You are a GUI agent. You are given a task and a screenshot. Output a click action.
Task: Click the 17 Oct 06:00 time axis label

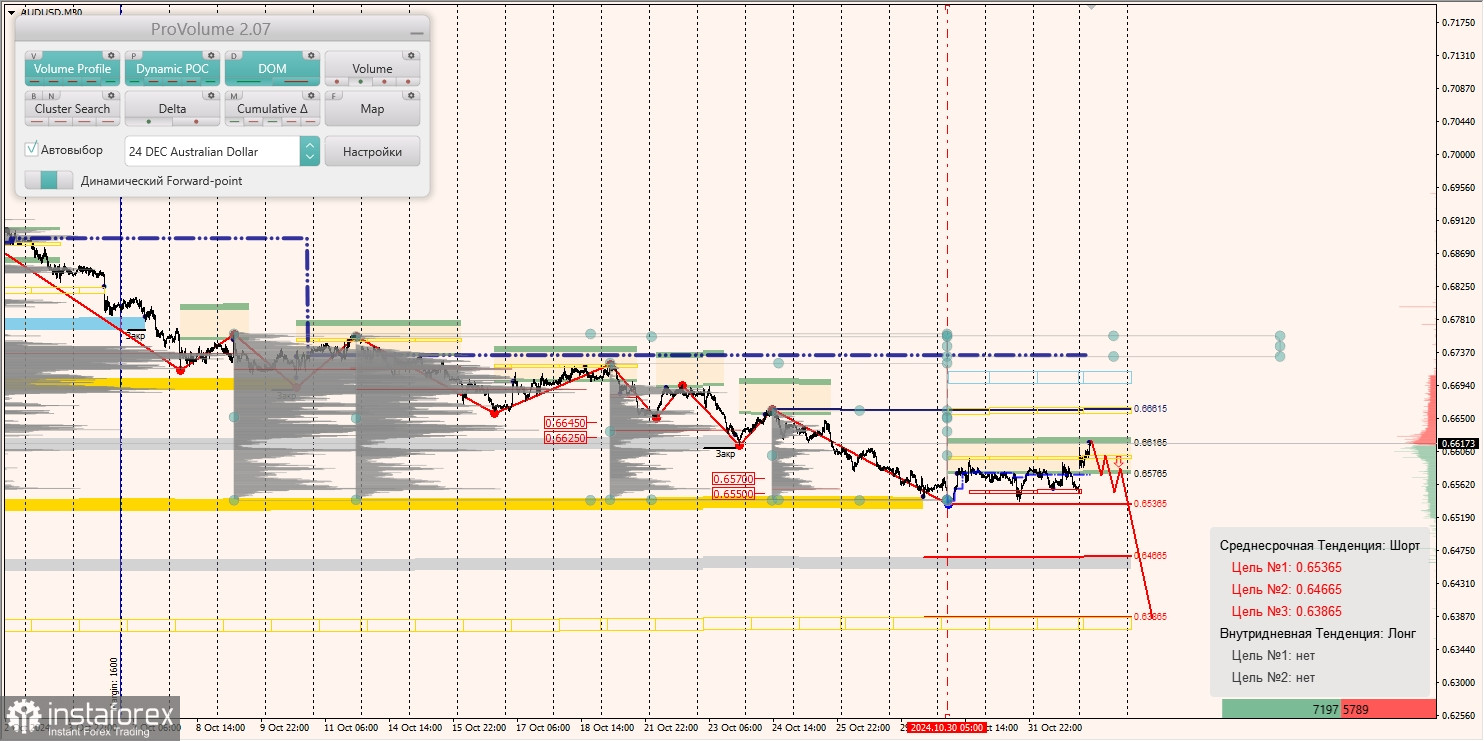(x=543, y=728)
